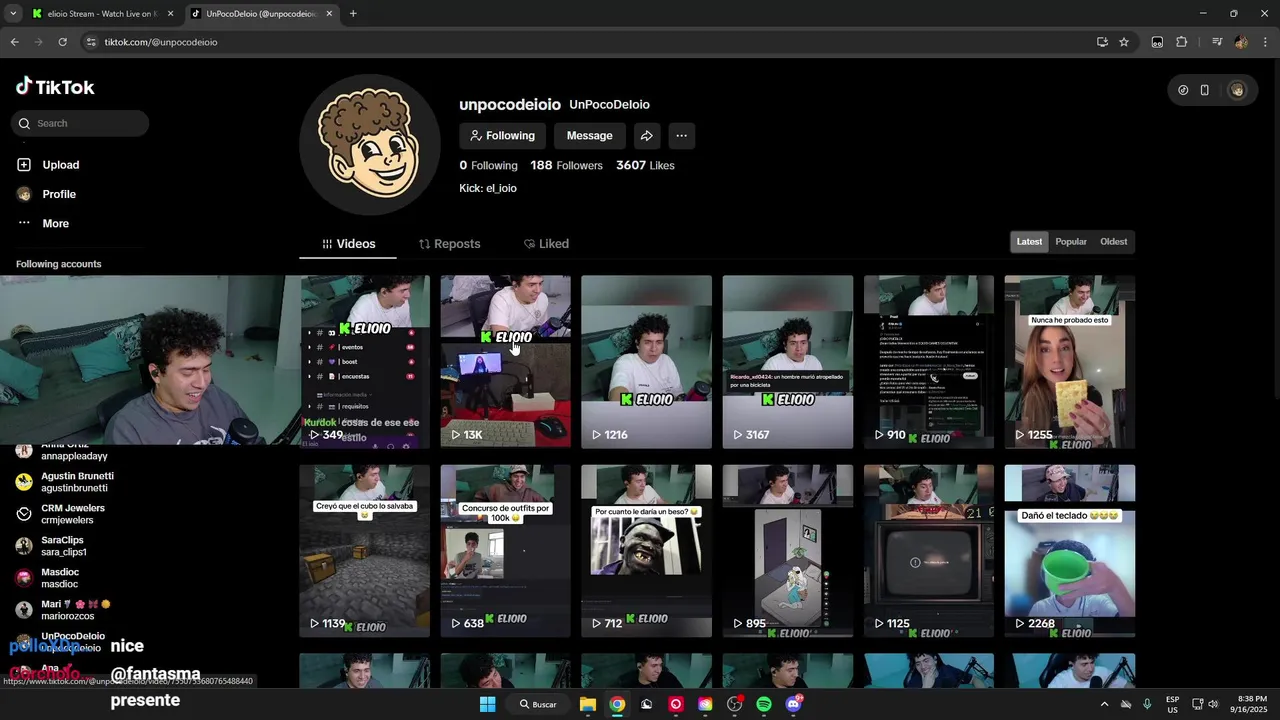Click the get-app phone icon in the header
Image resolution: width=1280 pixels, height=720 pixels.
point(1204,90)
